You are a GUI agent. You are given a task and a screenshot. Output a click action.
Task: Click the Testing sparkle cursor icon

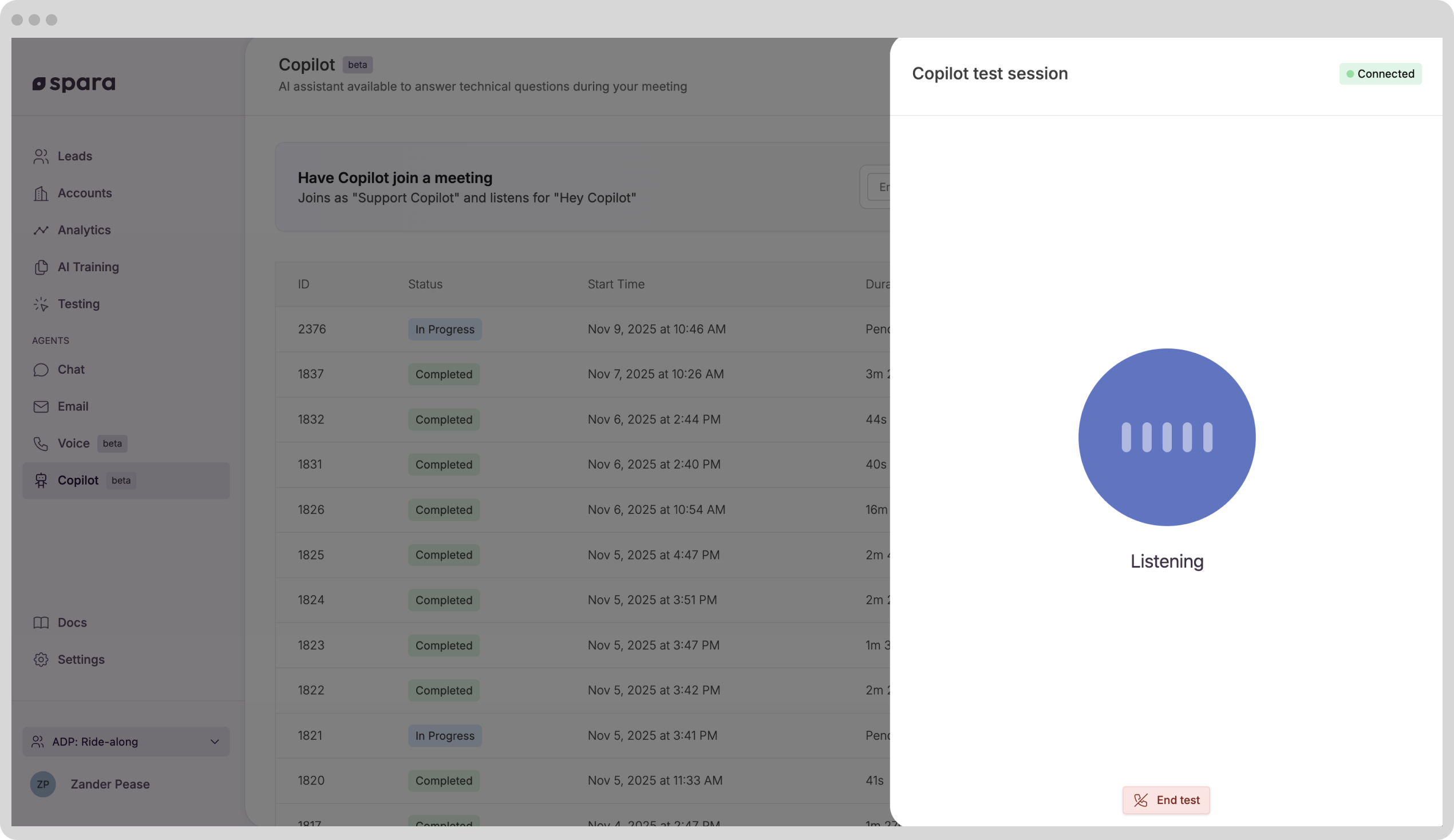coord(41,304)
